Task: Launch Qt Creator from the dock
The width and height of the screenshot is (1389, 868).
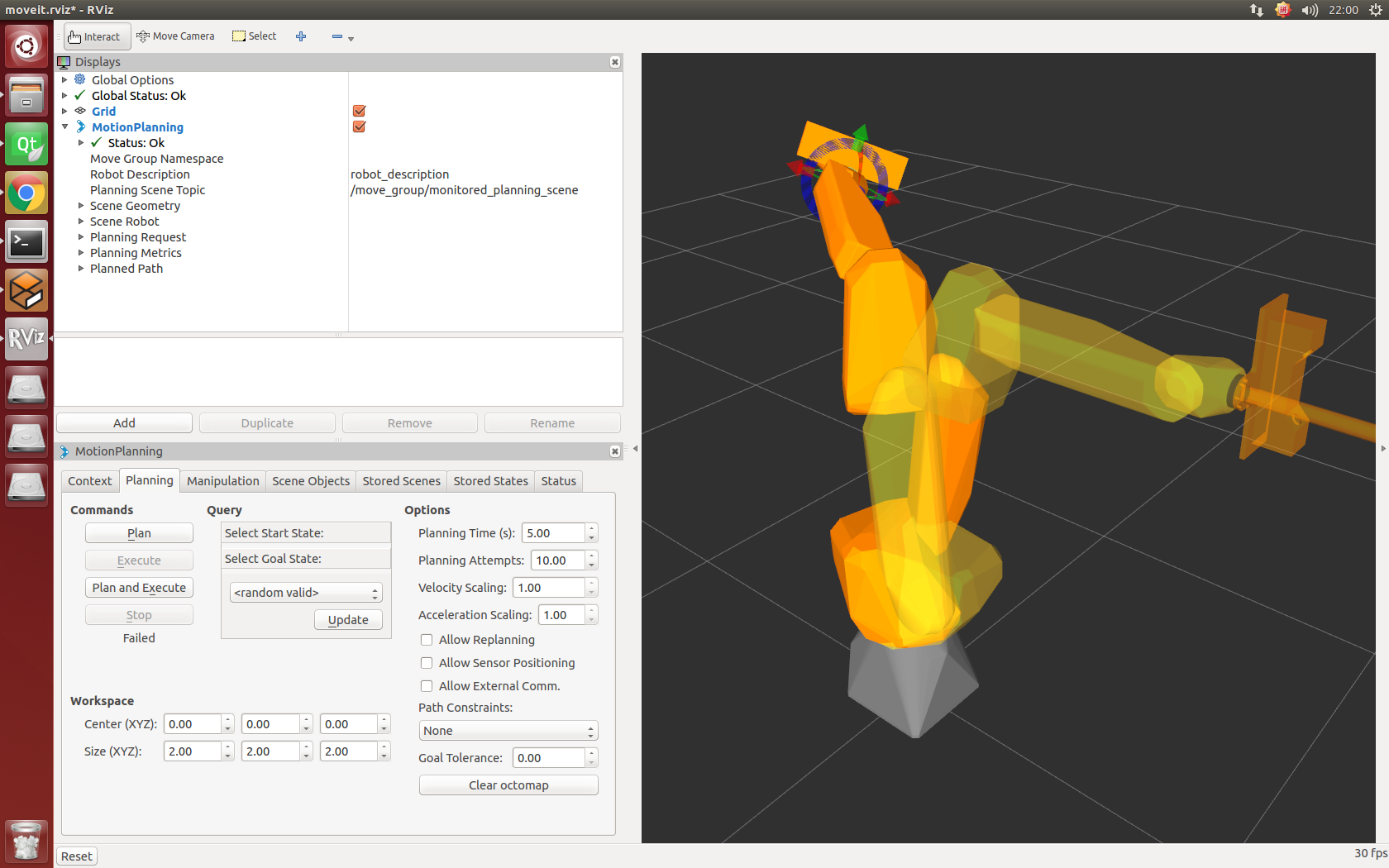Action: click(26, 145)
